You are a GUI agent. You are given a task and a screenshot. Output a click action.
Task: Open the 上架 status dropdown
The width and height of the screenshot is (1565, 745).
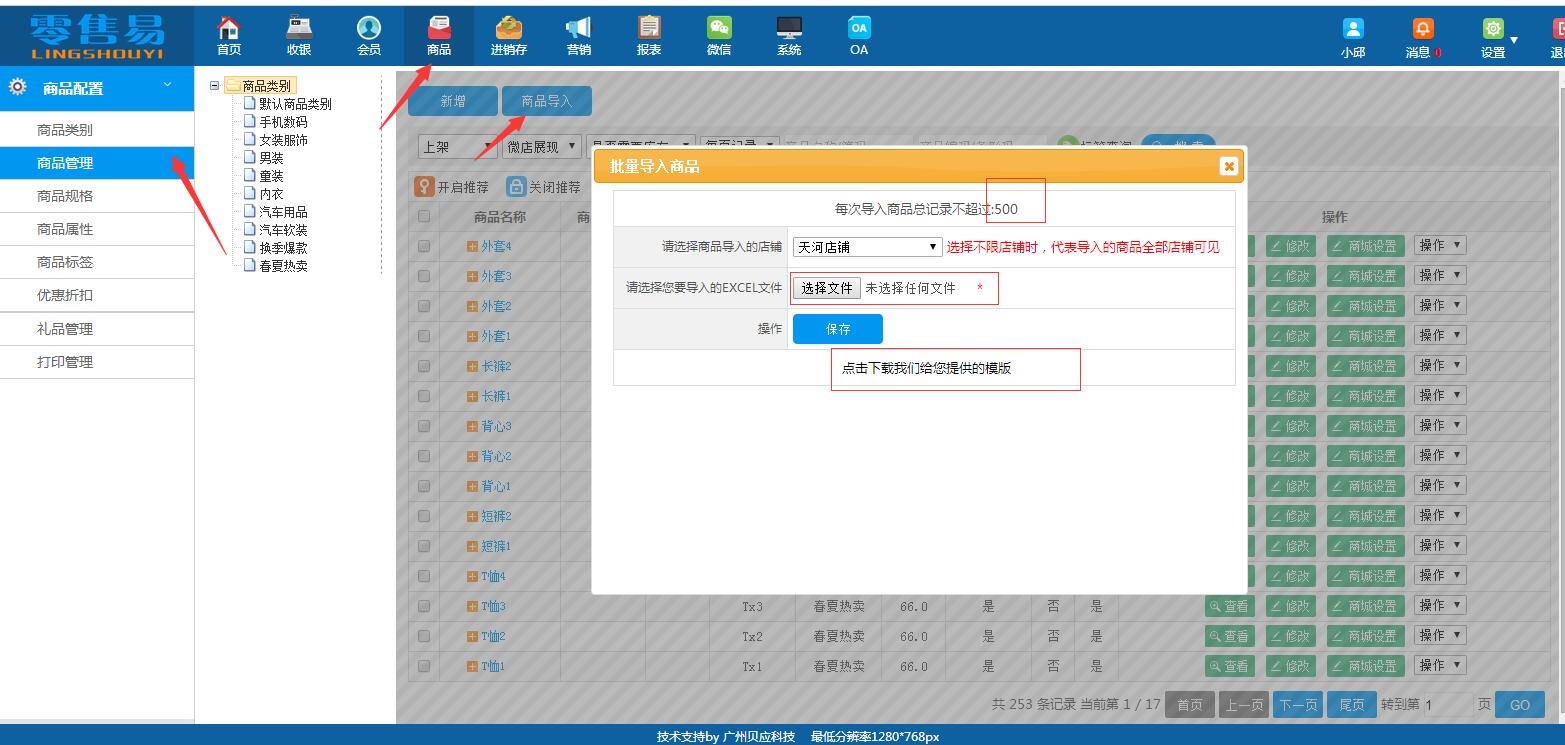(x=456, y=145)
